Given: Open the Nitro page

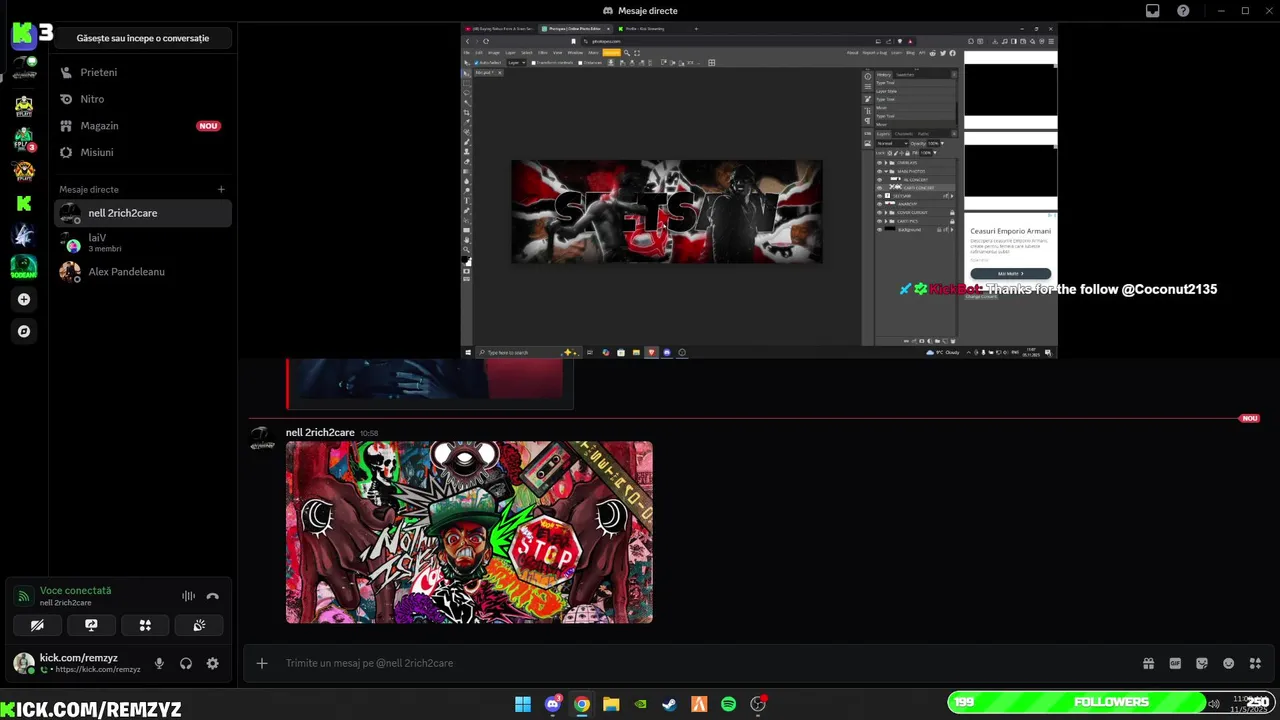Looking at the screenshot, I should [143, 99].
